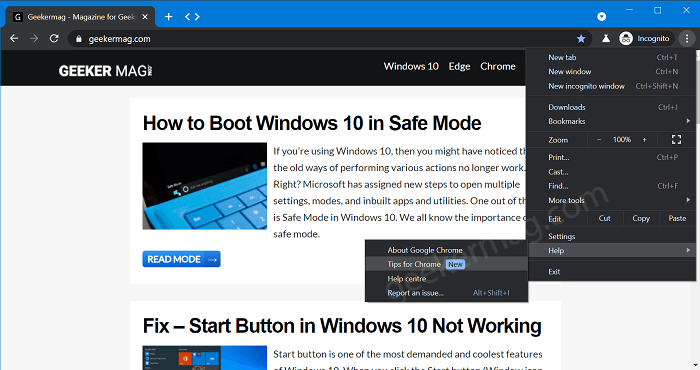The width and height of the screenshot is (700, 370).
Task: Open the Chrome three-dot menu
Action: pyautogui.click(x=687, y=38)
